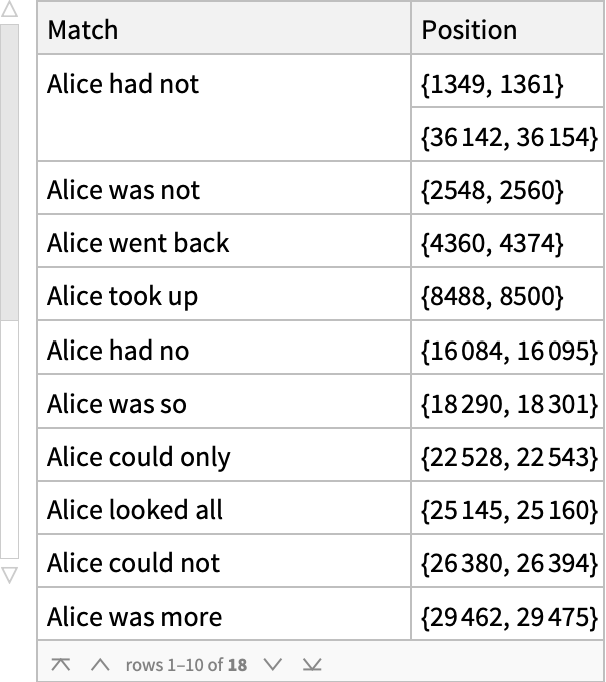The height and width of the screenshot is (682, 606).
Task: Click the vertical scrollbar thumb
Action: (x=9, y=170)
